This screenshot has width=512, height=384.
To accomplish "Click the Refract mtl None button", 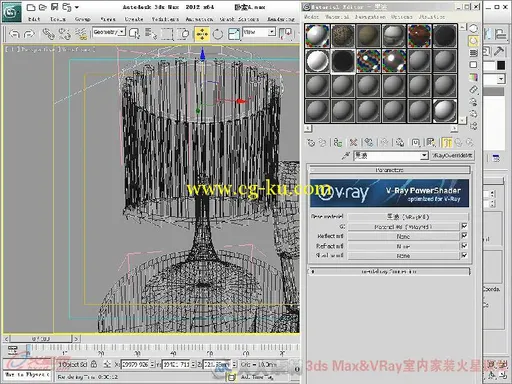I will coord(403,246).
